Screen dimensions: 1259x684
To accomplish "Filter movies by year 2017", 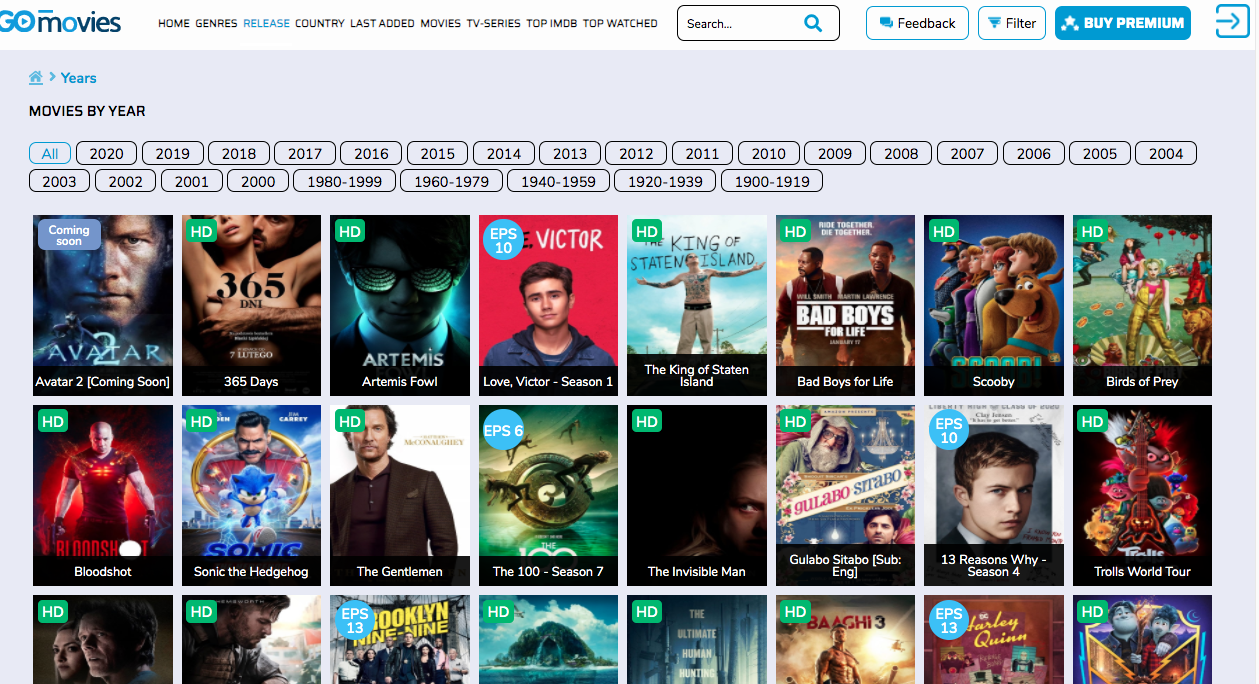I will (x=305, y=153).
